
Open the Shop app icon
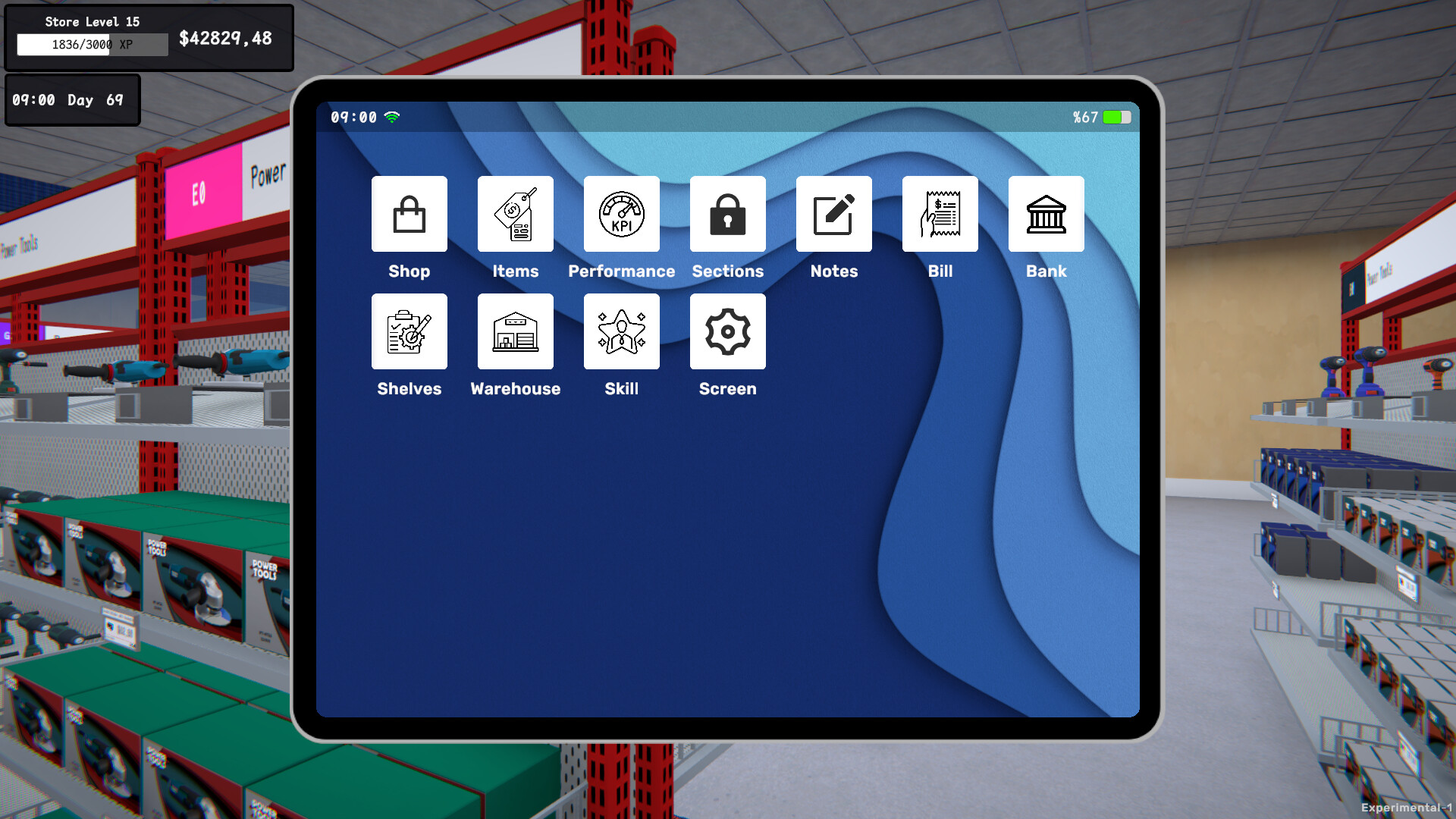pyautogui.click(x=409, y=214)
